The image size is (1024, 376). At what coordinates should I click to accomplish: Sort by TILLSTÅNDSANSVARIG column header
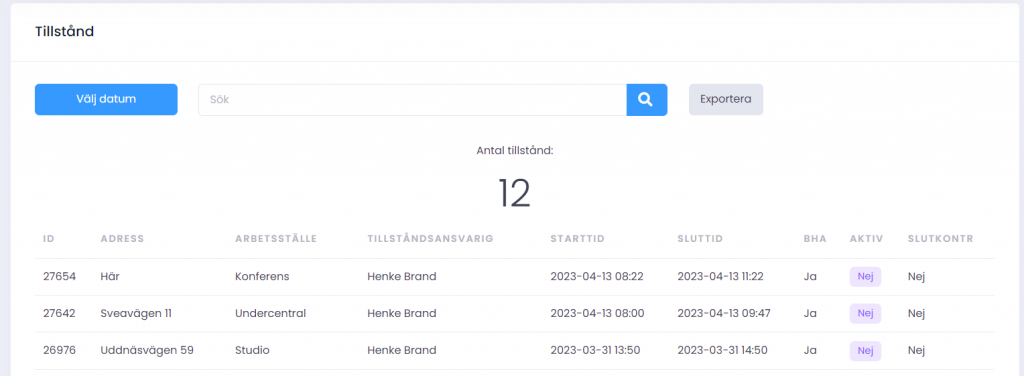pyautogui.click(x=430, y=239)
